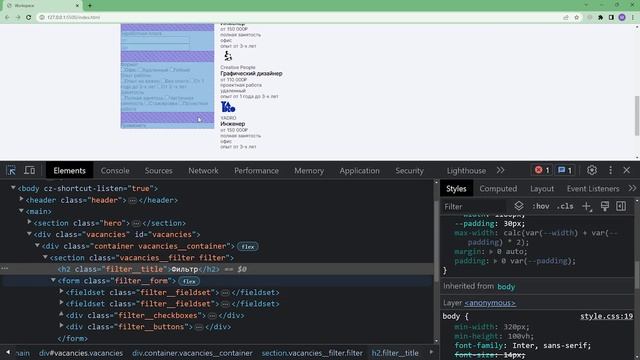Toggle rendering emulations paintbrush icon
The width and height of the screenshot is (640, 360).
click(604, 206)
